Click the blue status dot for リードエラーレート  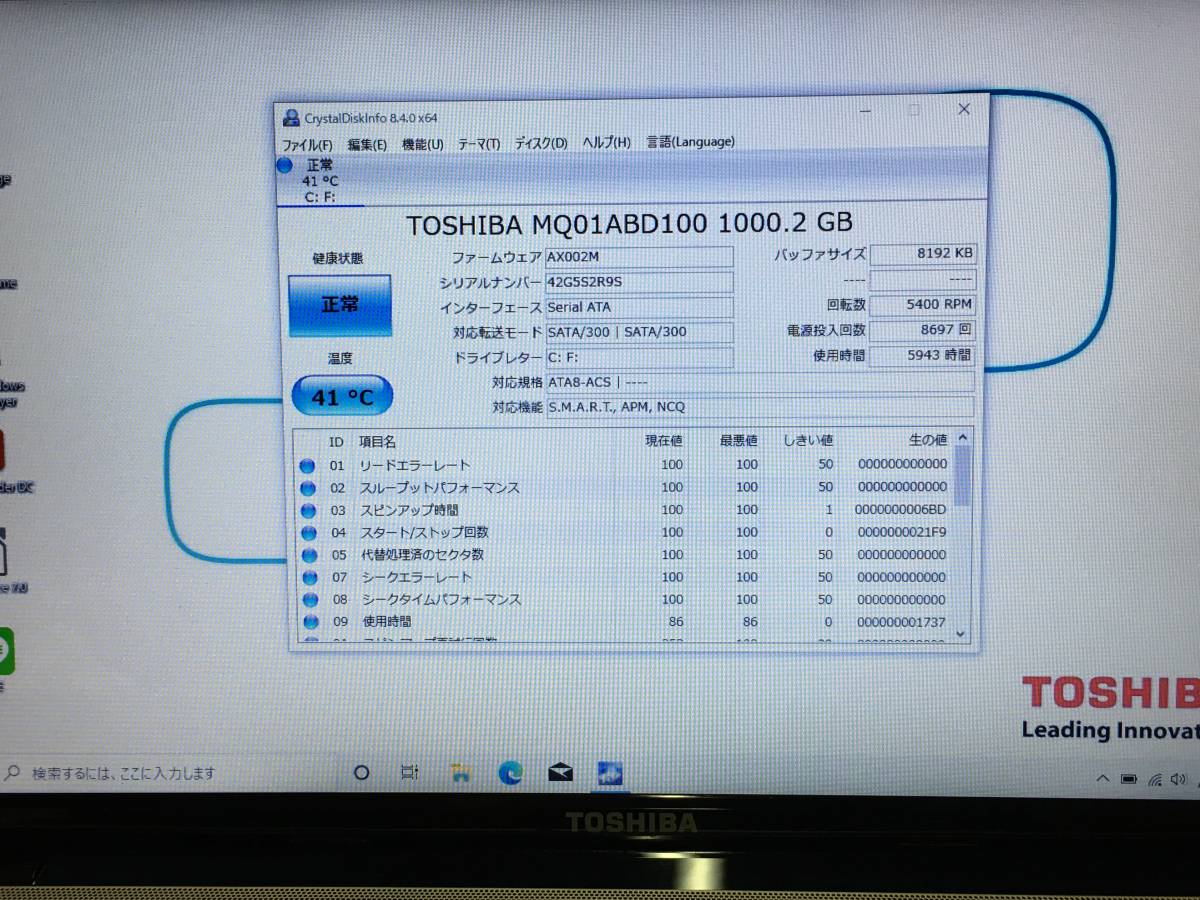tap(308, 466)
